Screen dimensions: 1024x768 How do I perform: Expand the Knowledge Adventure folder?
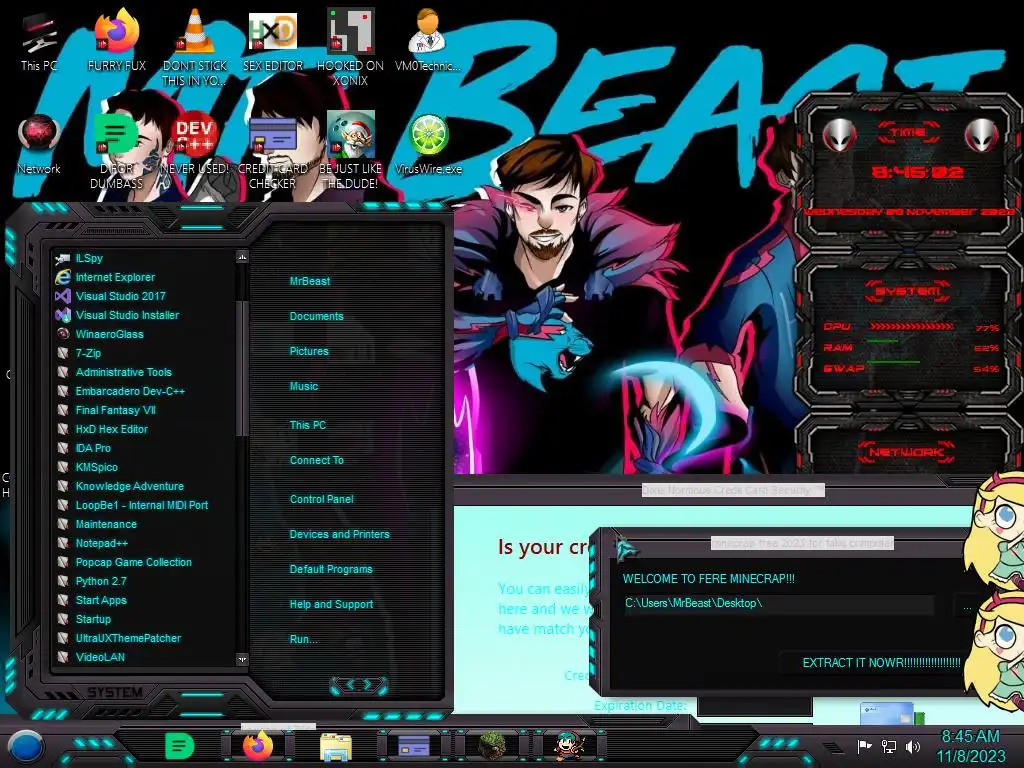129,486
